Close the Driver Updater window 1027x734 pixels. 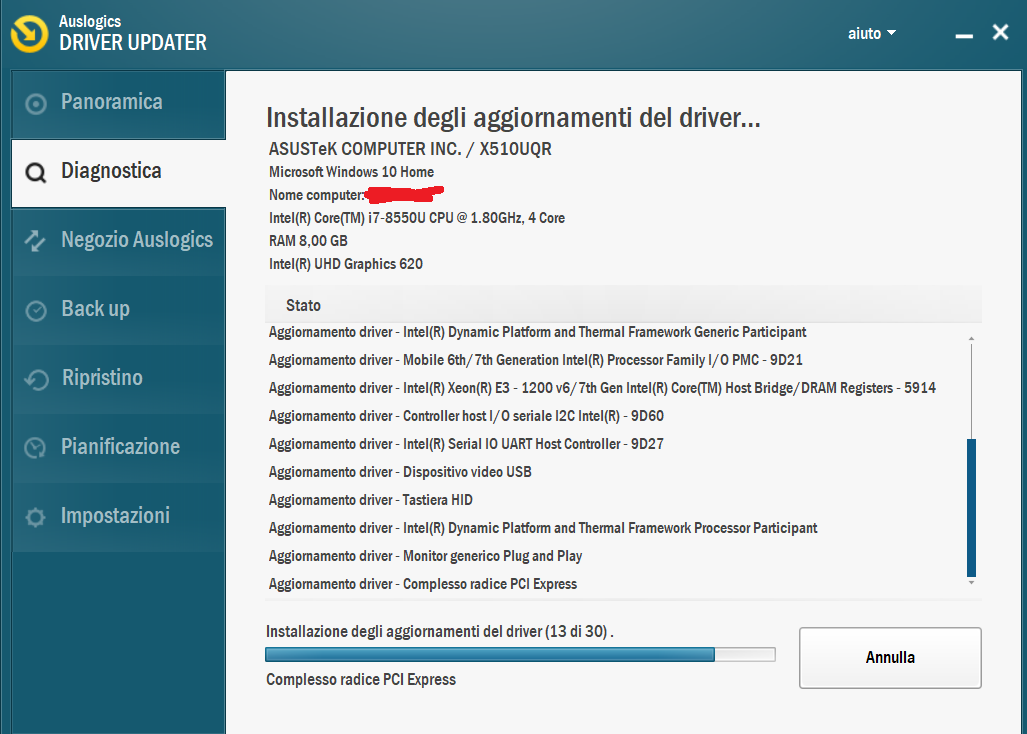click(x=1000, y=32)
